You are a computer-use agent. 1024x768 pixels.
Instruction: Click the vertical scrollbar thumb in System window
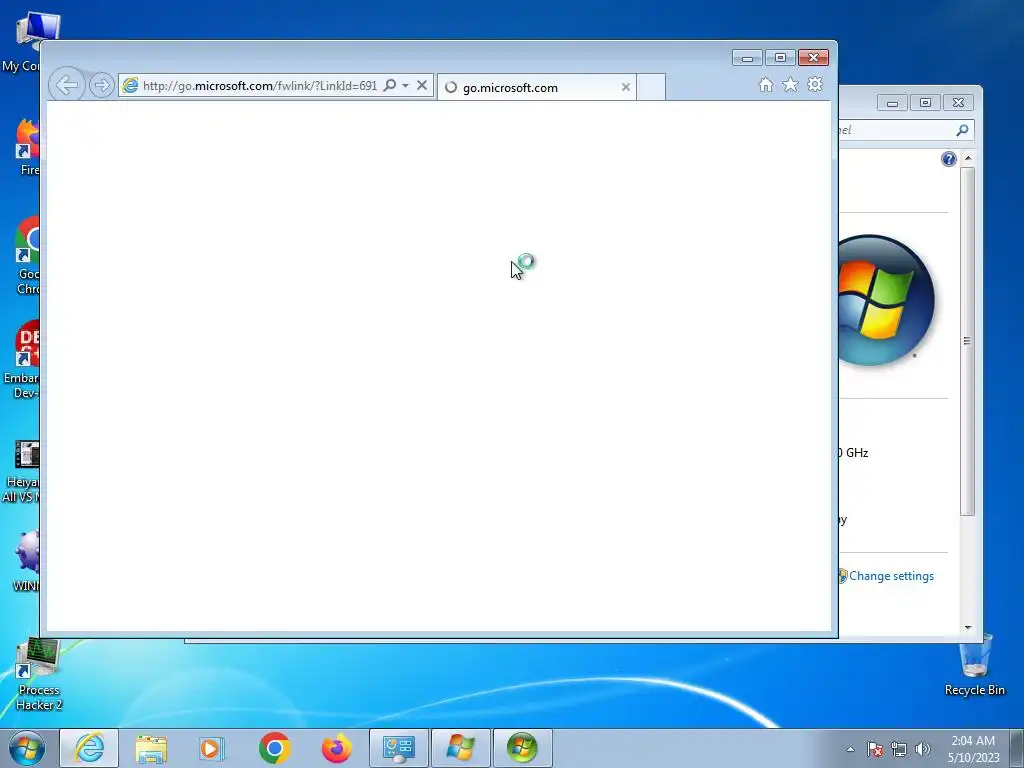968,341
